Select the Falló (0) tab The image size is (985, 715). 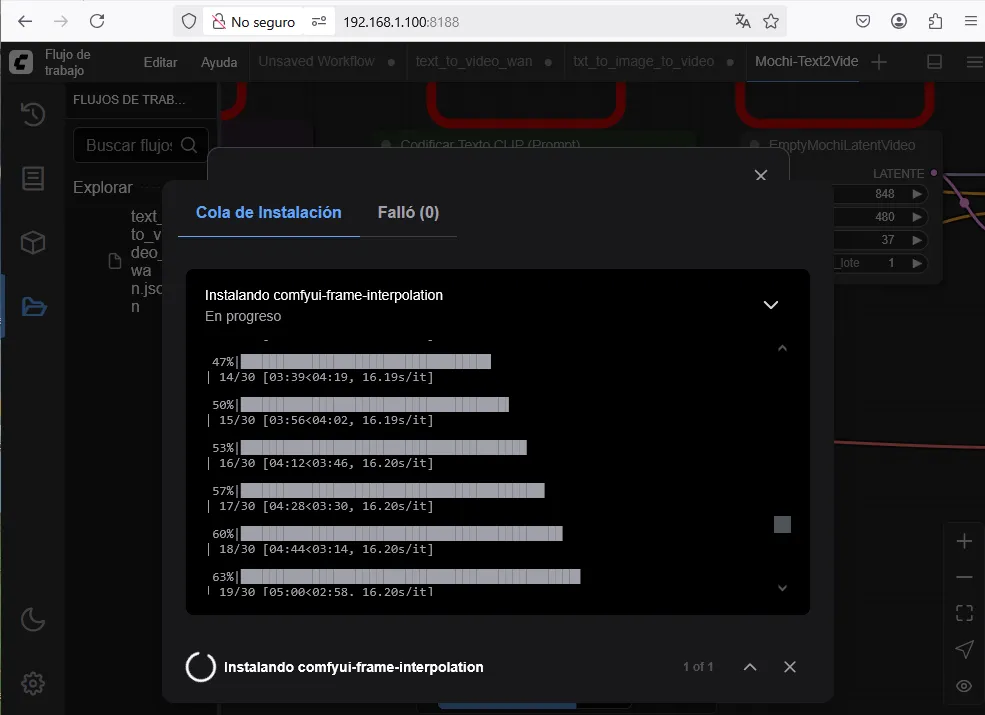click(x=408, y=212)
